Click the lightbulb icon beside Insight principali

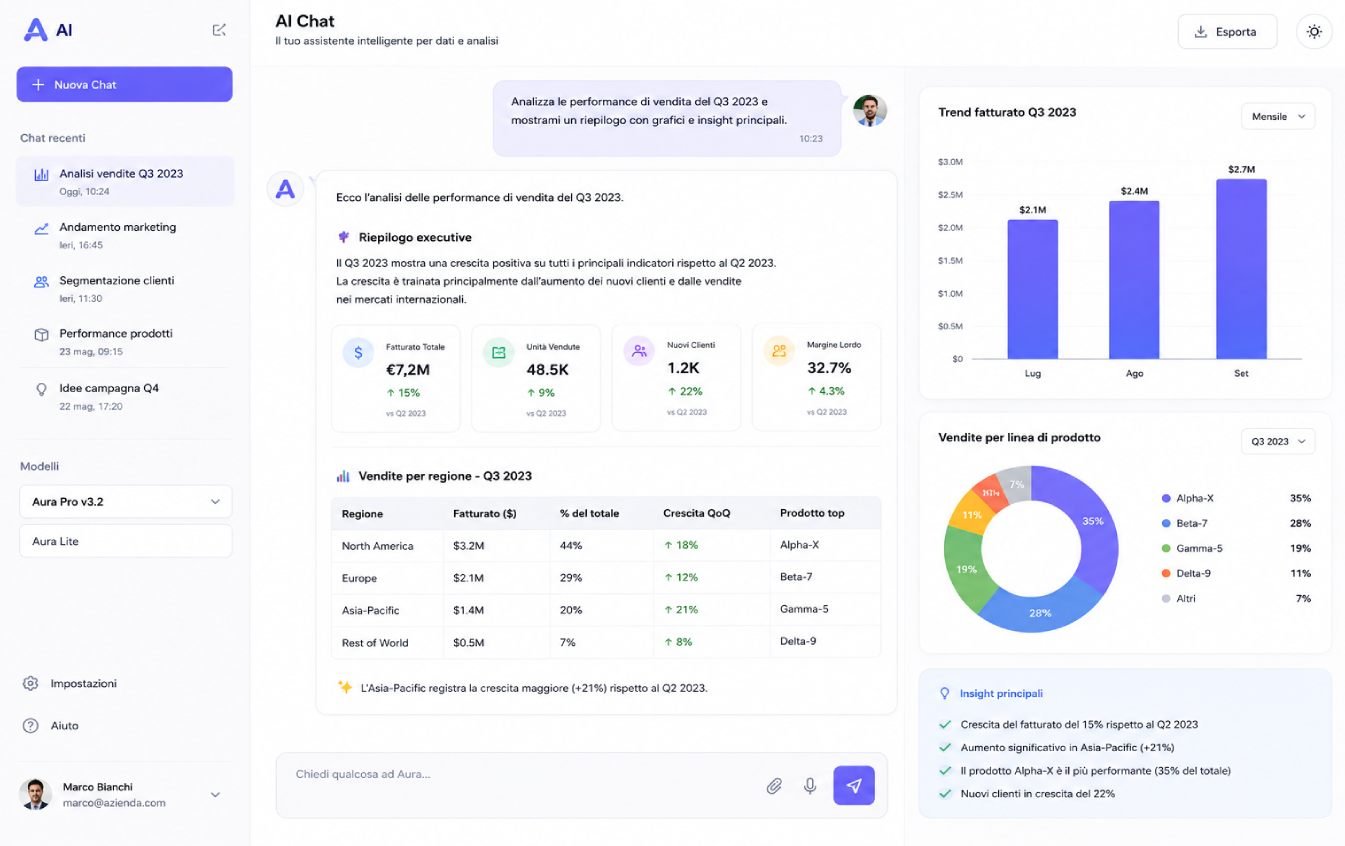pos(944,693)
